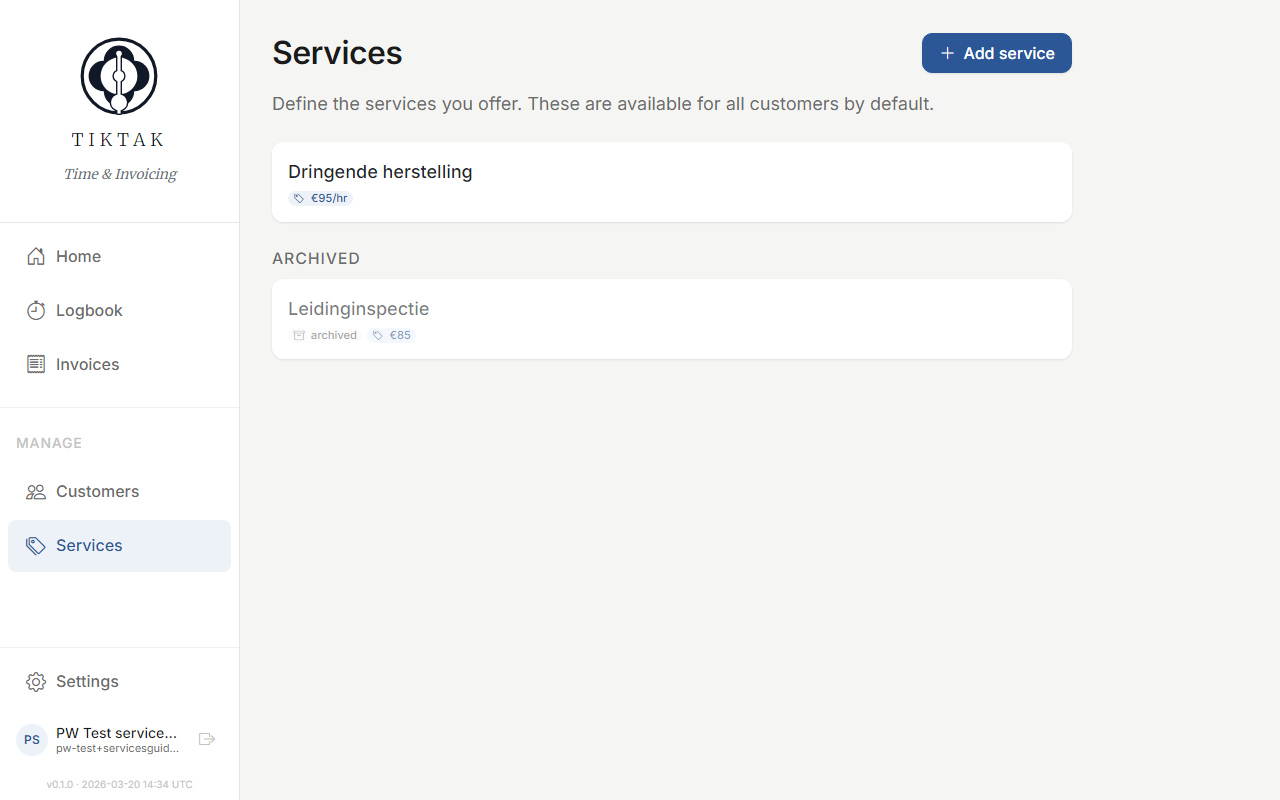Image resolution: width=1280 pixels, height=800 pixels.
Task: Select Invoices in the navigation menu
Action: click(85, 364)
